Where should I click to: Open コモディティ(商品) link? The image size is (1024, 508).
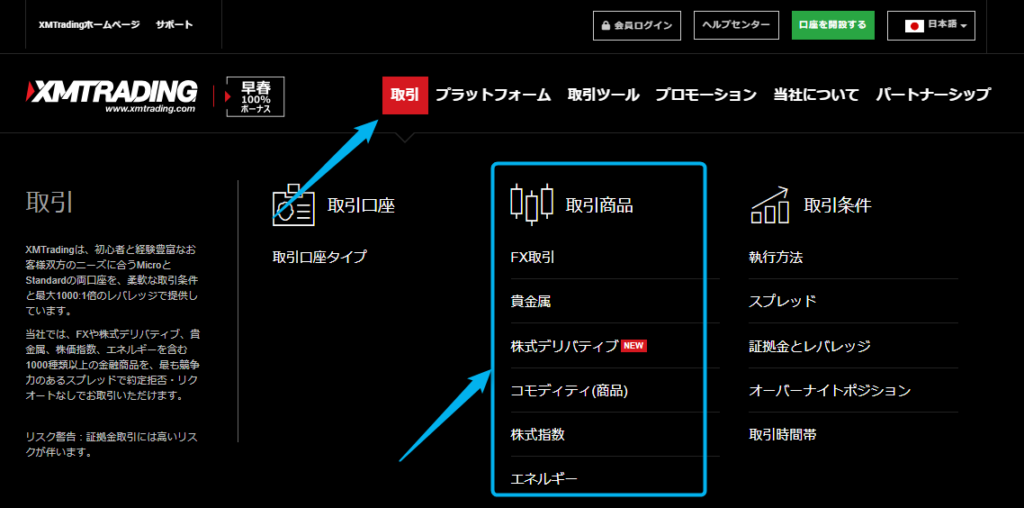tap(569, 390)
